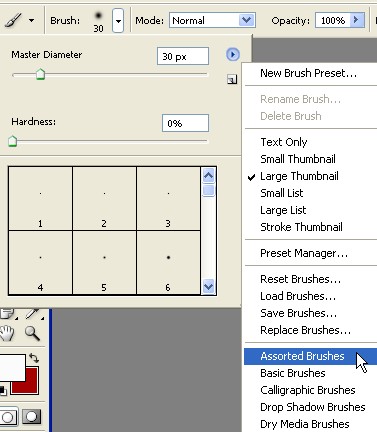
Task: Choose New Brush Preset from the menu
Action: (x=308, y=73)
